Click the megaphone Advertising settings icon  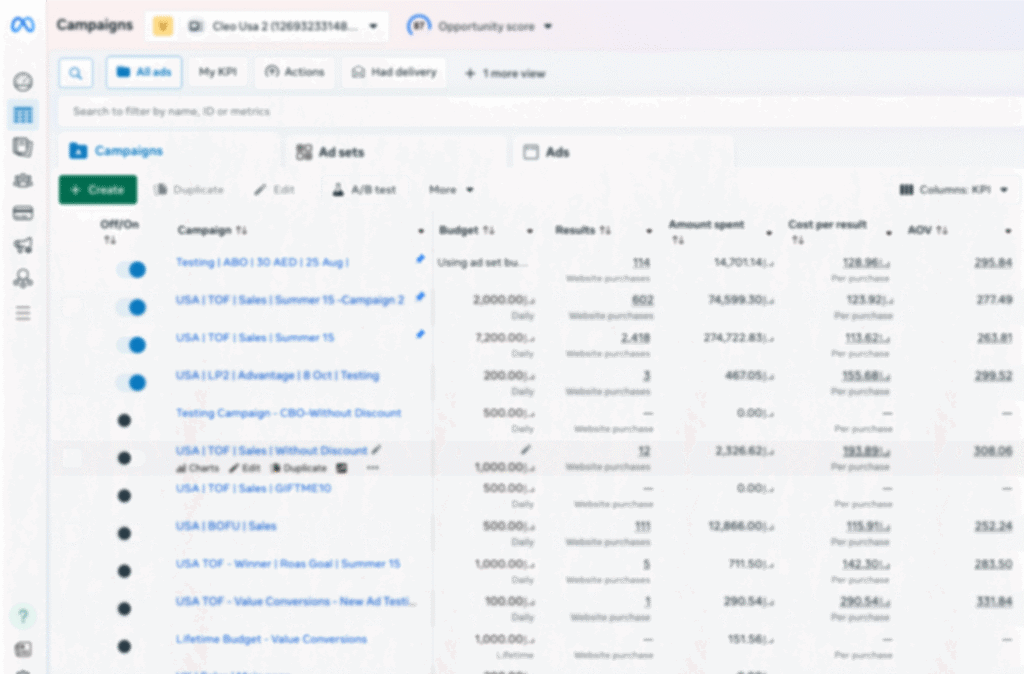point(22,246)
